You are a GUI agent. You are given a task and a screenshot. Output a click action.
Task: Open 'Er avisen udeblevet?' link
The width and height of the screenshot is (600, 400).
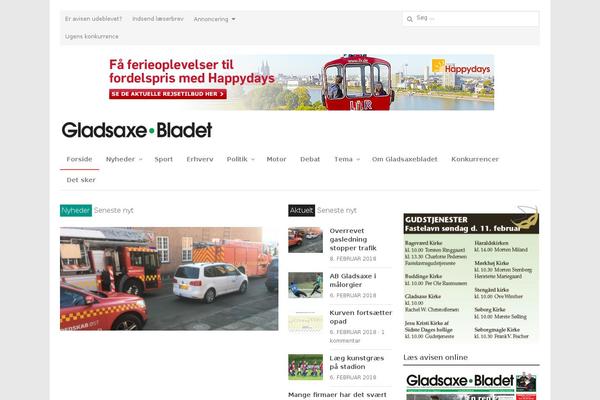pos(93,19)
